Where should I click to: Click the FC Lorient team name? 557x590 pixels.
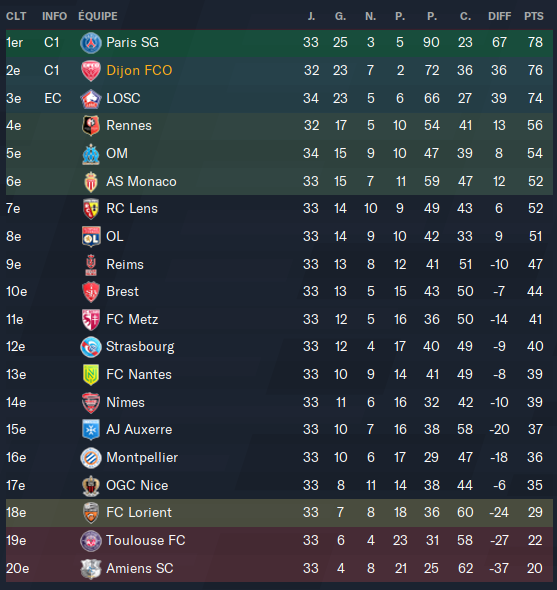tap(139, 512)
